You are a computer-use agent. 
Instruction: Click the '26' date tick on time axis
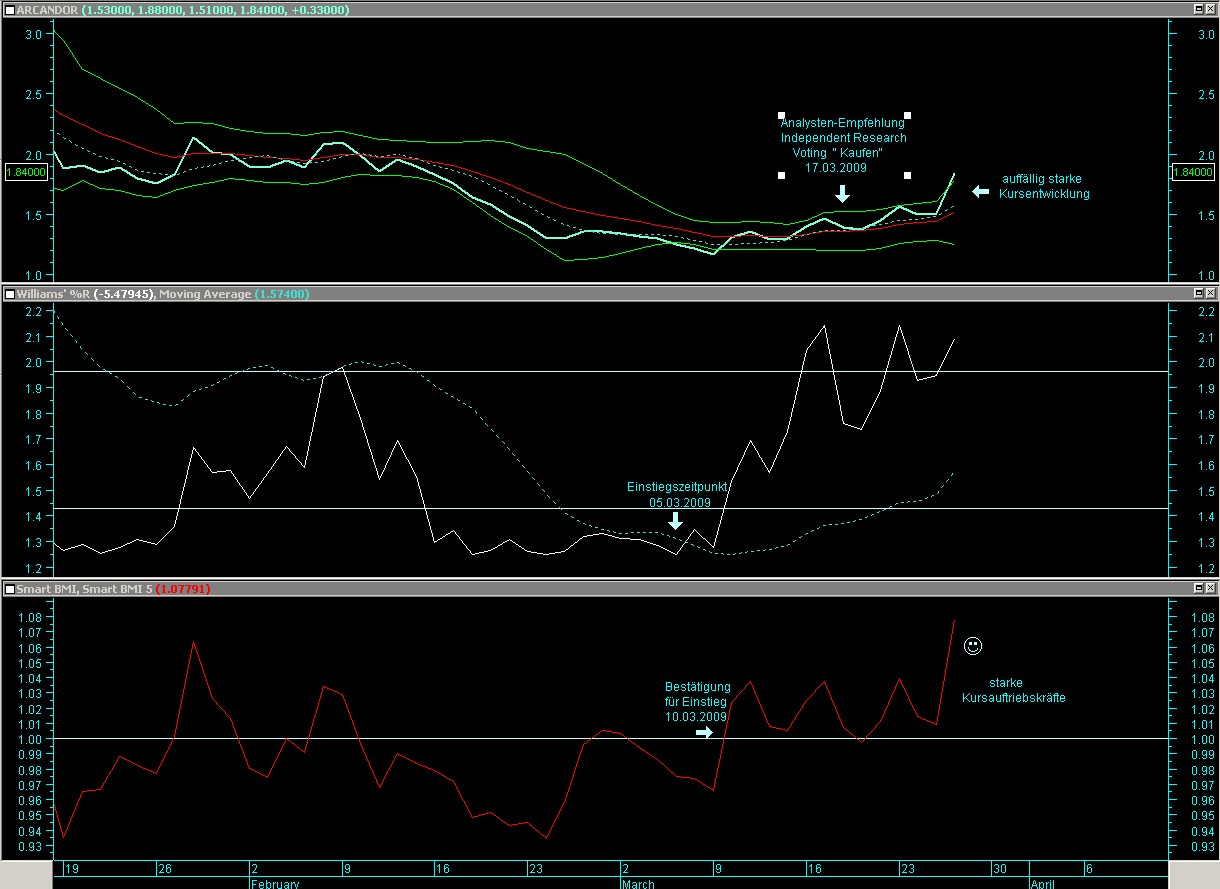pos(167,869)
